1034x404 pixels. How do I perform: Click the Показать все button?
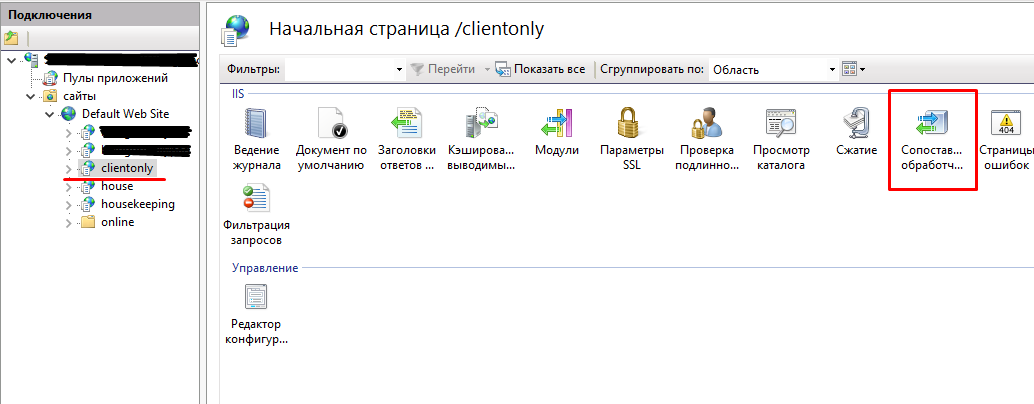point(541,69)
